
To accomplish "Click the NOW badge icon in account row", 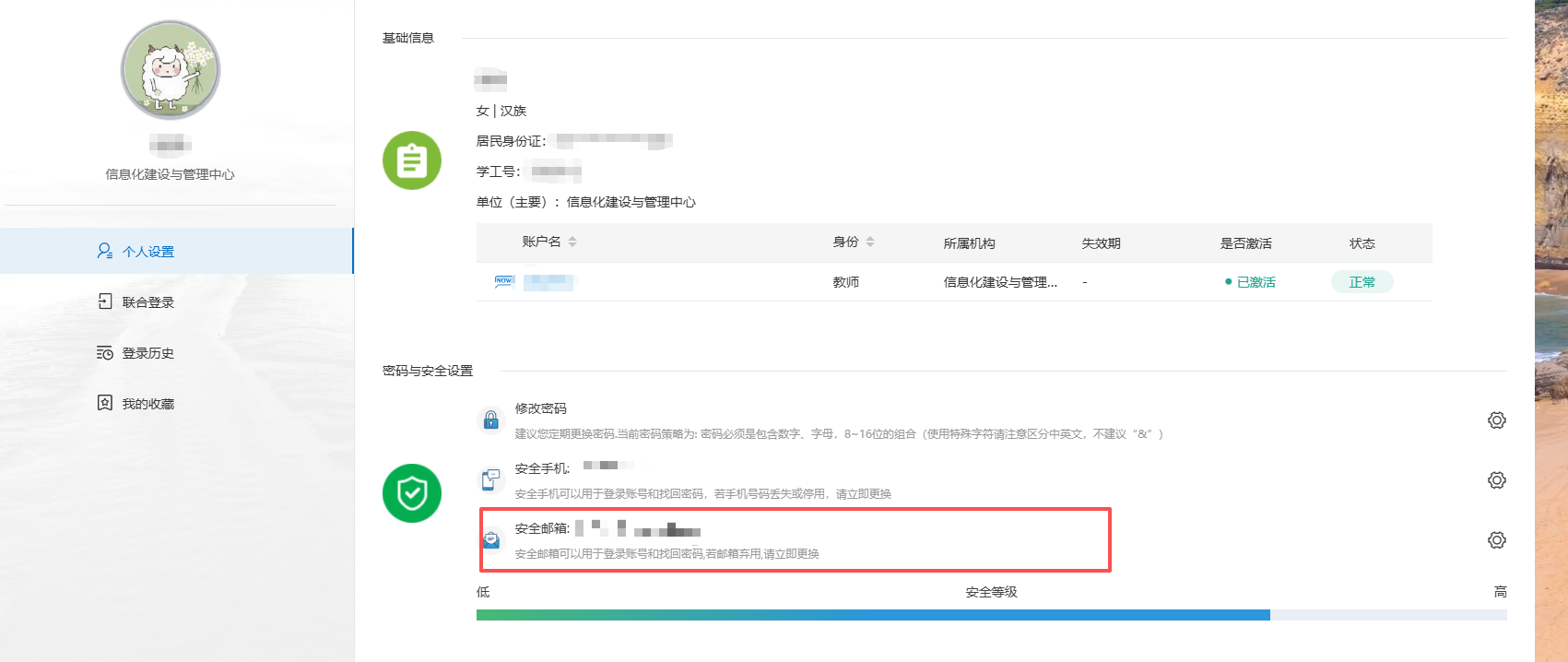I will [x=504, y=281].
